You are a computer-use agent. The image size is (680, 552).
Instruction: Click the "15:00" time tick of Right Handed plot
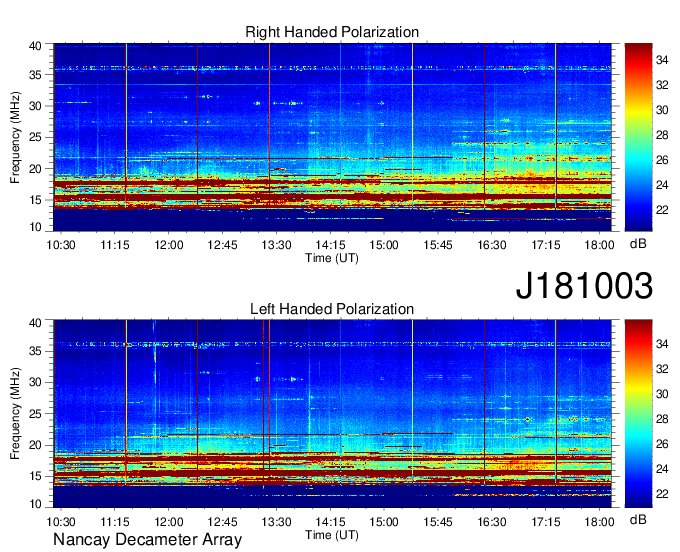click(x=384, y=245)
